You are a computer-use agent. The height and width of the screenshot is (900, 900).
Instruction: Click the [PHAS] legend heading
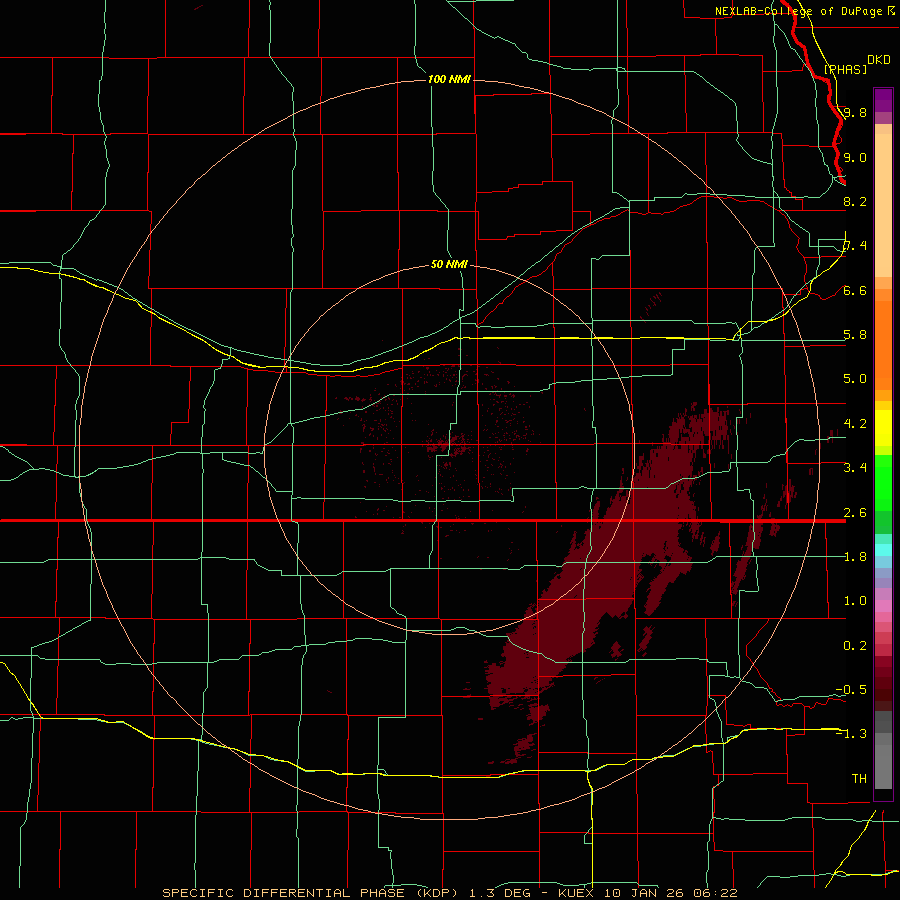[845, 69]
